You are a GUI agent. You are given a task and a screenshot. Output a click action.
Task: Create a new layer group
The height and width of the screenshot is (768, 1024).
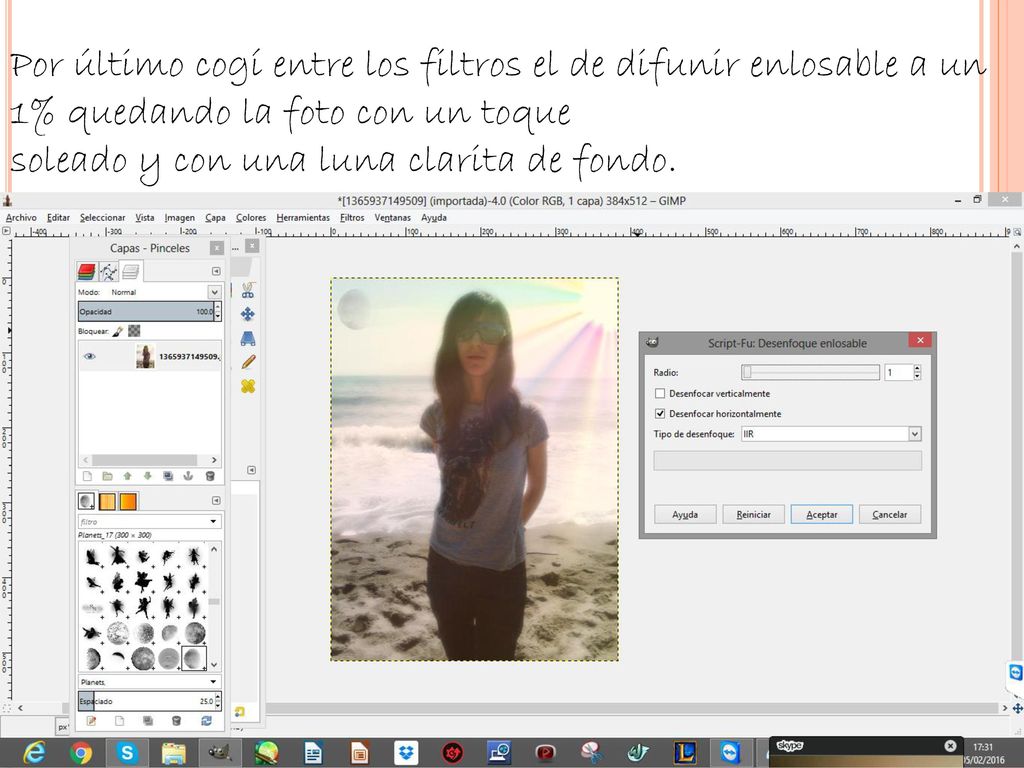tap(107, 476)
